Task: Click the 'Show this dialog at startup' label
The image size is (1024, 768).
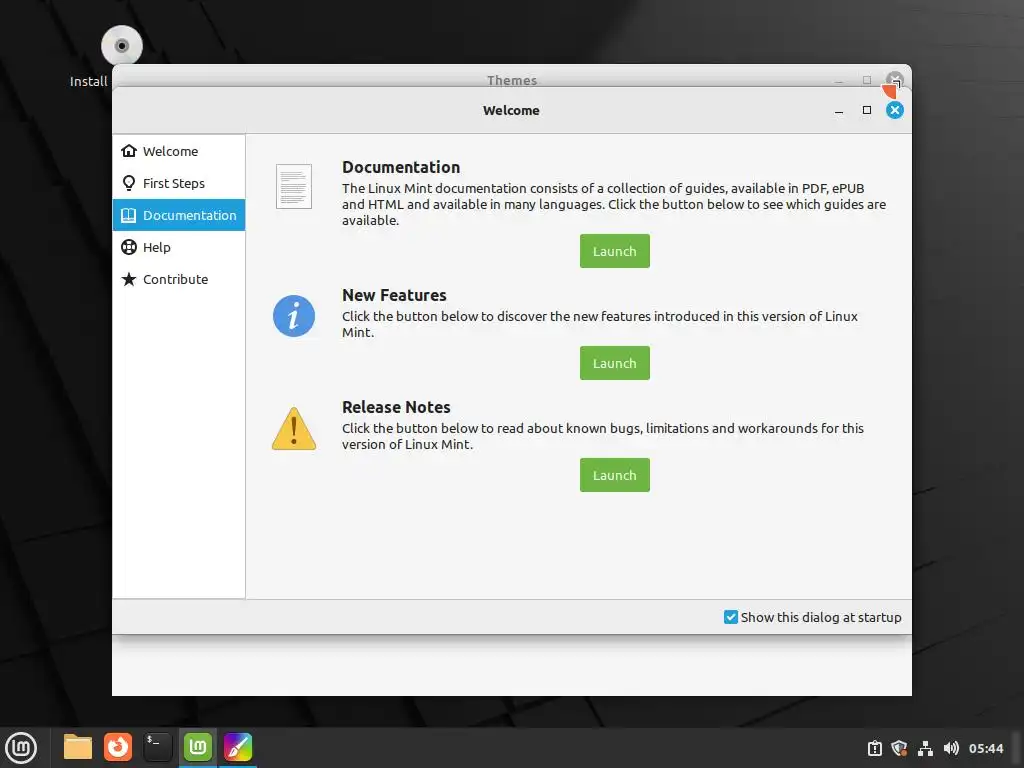Action: pos(821,617)
